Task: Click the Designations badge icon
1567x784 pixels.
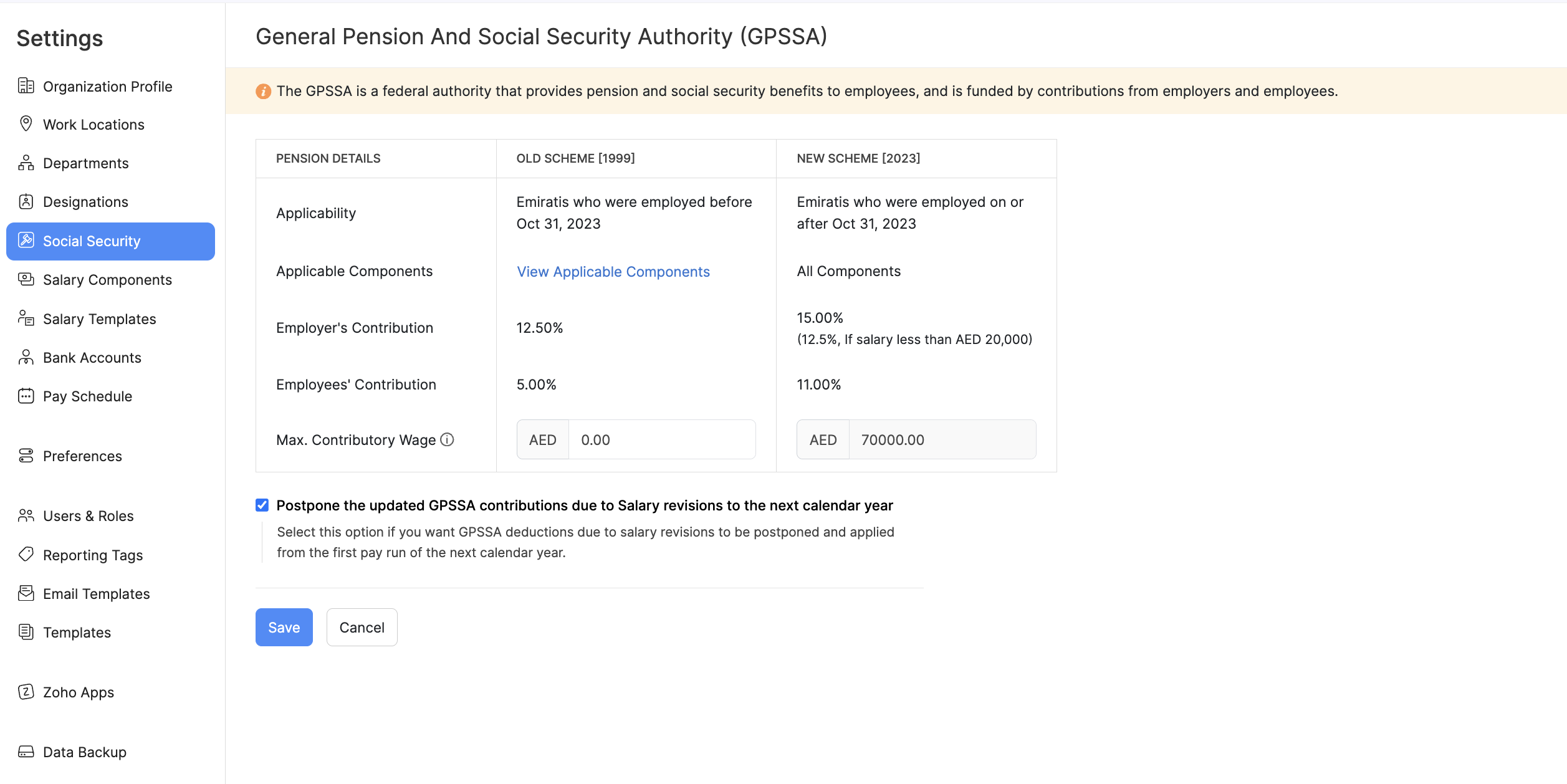Action: pos(26,201)
